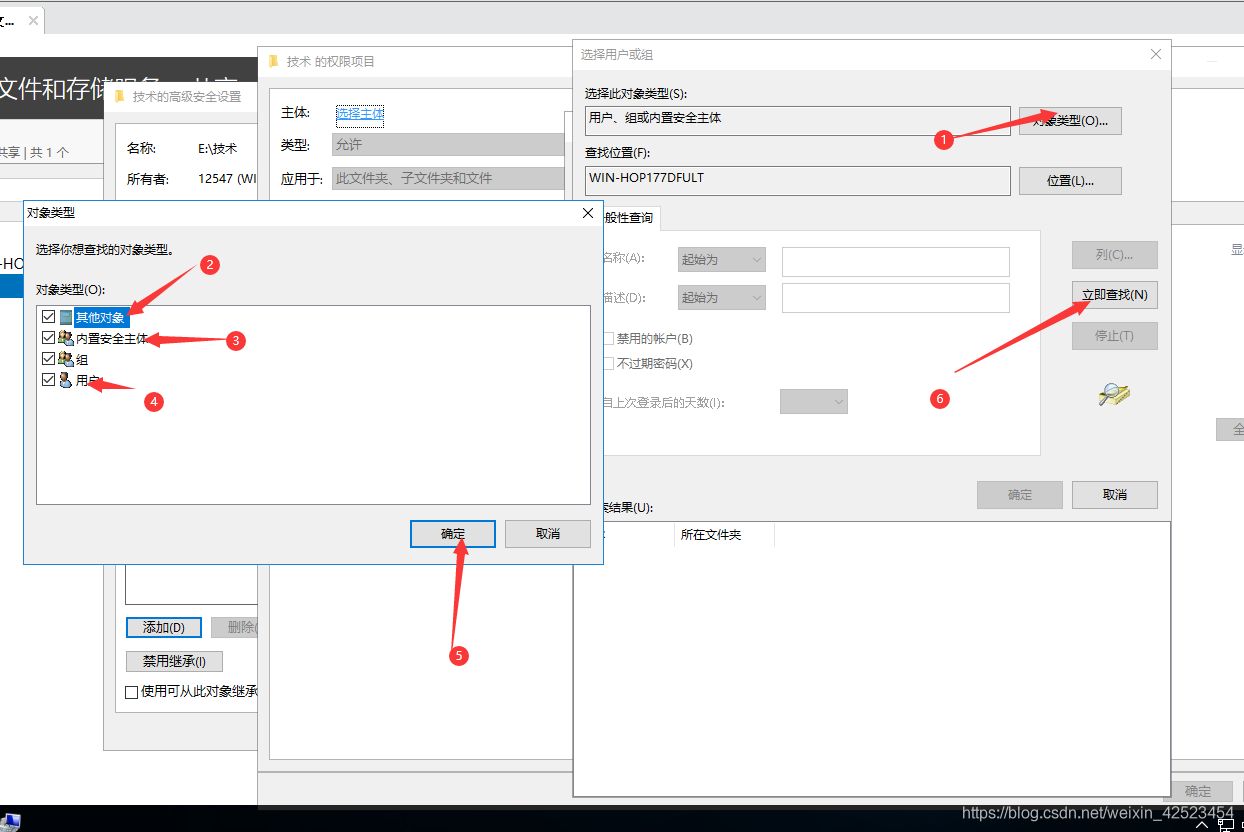Open the 描述 起始为 dropdown

coord(721,297)
